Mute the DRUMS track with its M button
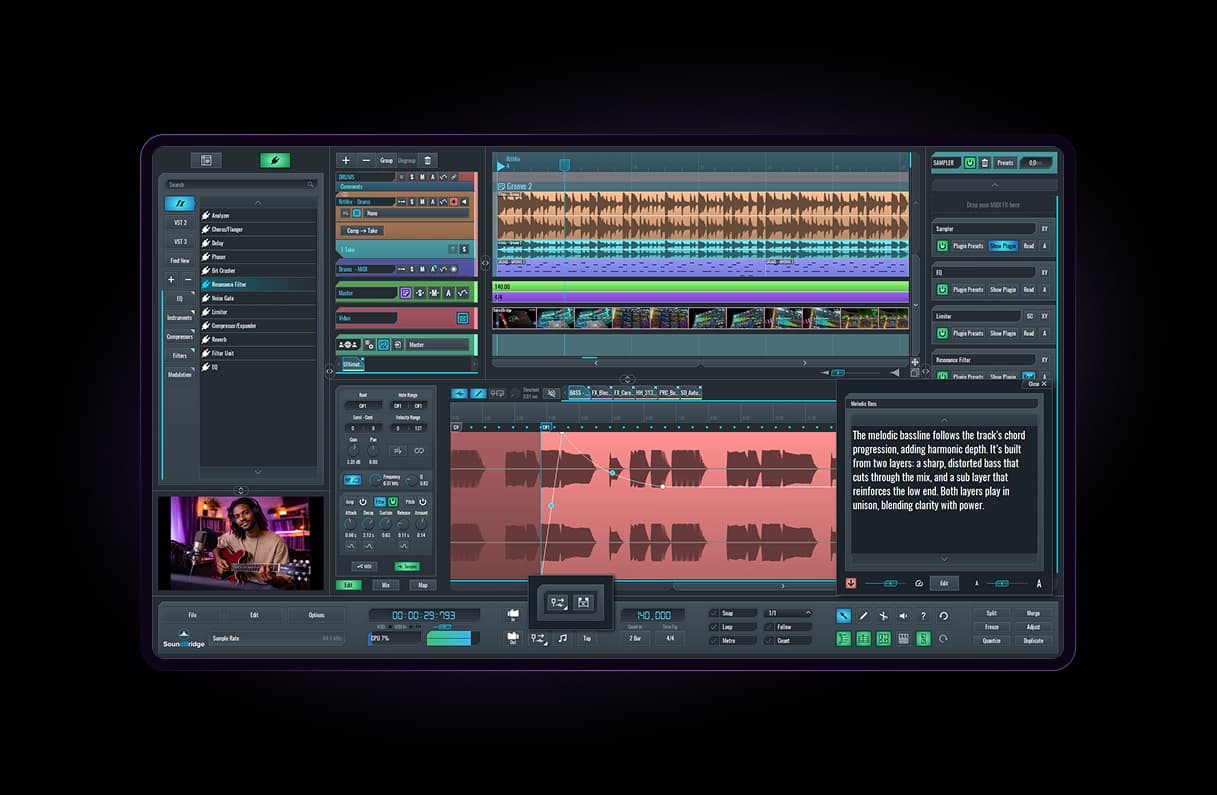This screenshot has height=795, width=1217. tap(422, 177)
